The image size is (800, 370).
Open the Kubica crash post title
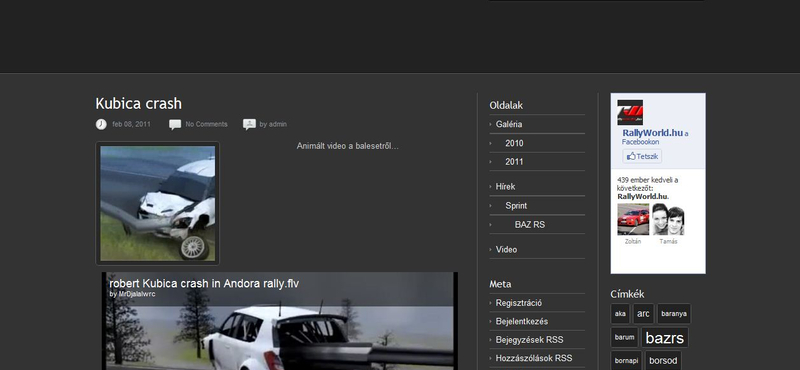click(x=138, y=104)
